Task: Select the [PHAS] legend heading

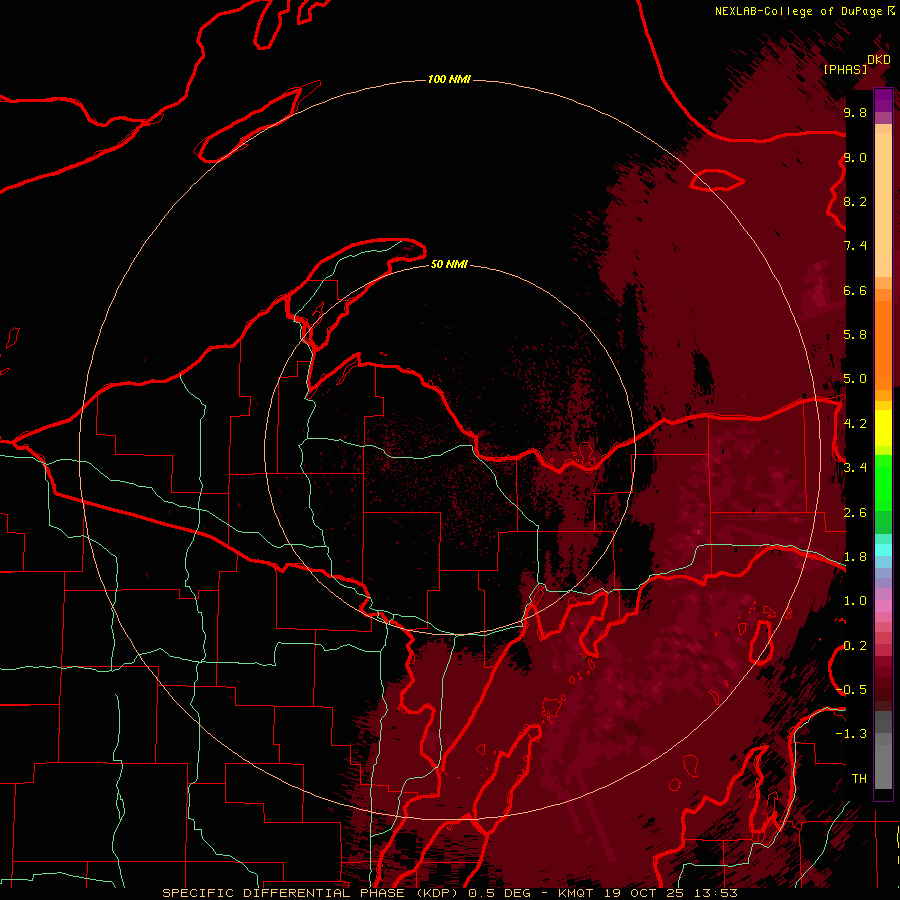Action: (x=845, y=69)
